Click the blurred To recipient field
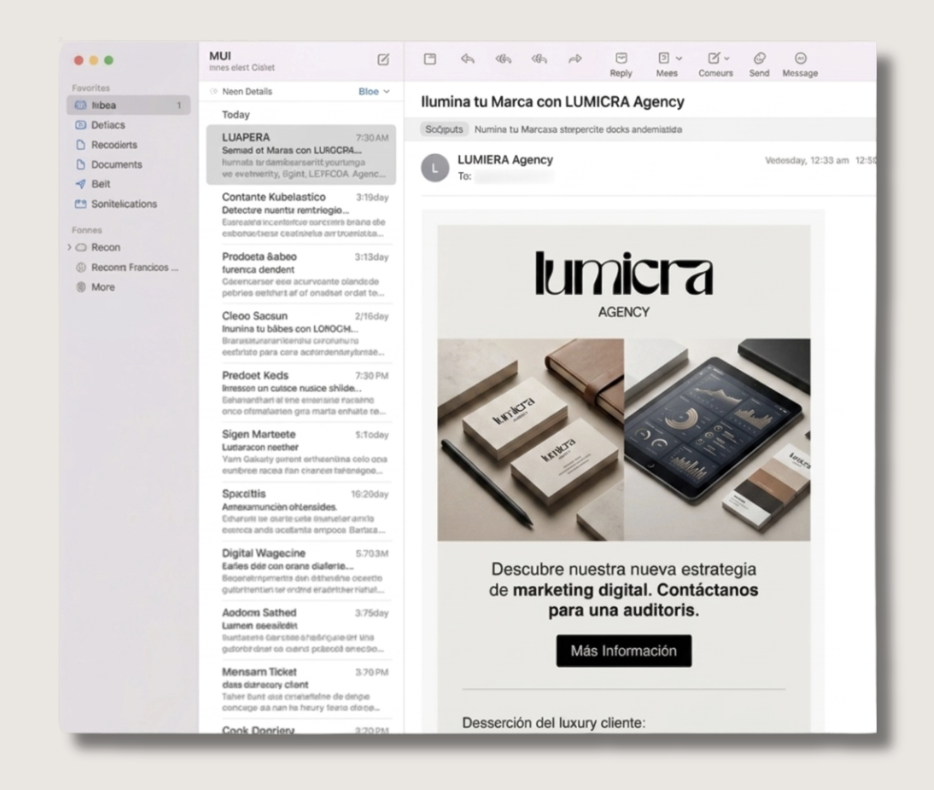The height and width of the screenshot is (790, 934). [515, 176]
